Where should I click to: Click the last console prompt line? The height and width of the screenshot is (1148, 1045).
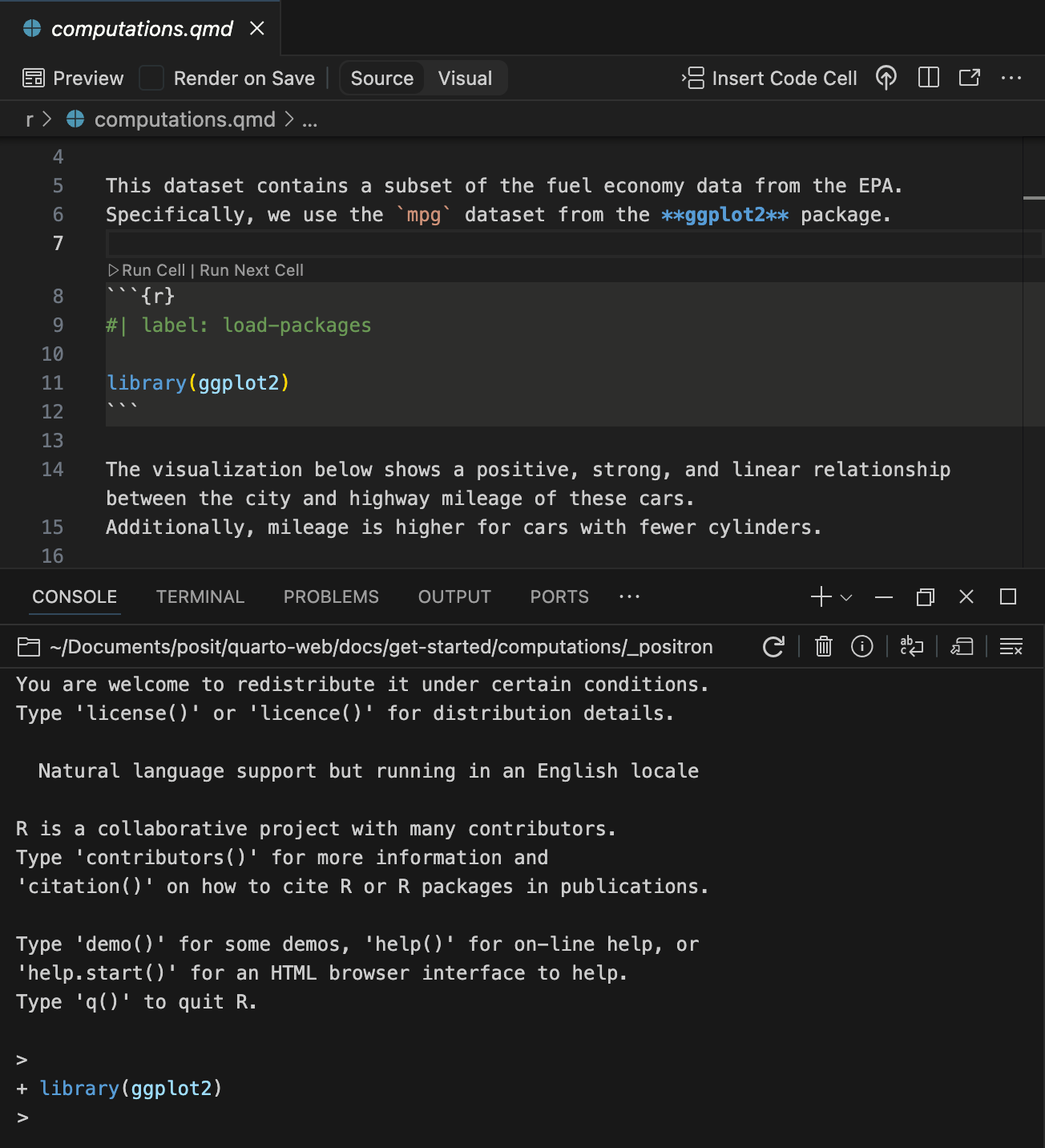pos(22,1118)
